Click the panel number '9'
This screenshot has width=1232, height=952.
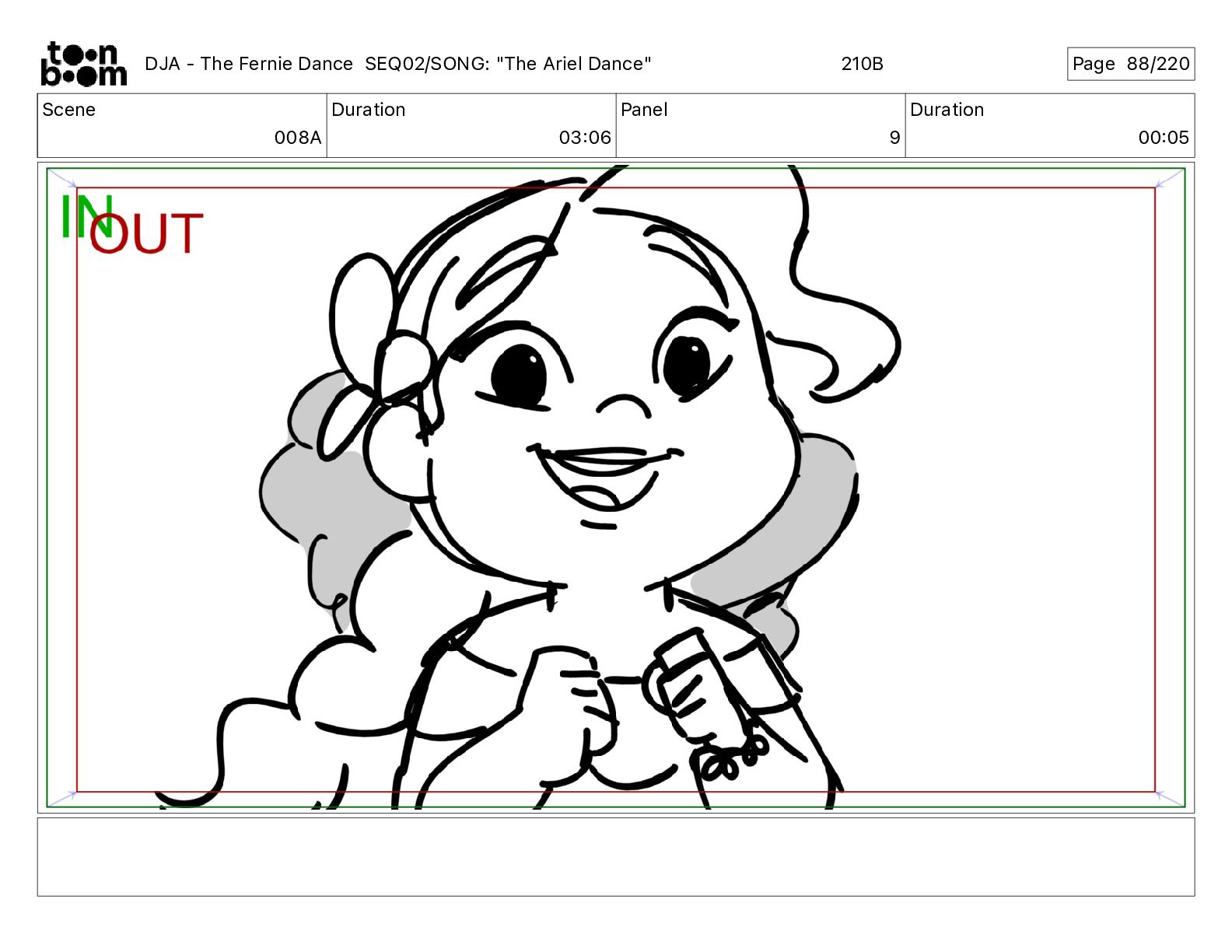(x=894, y=138)
